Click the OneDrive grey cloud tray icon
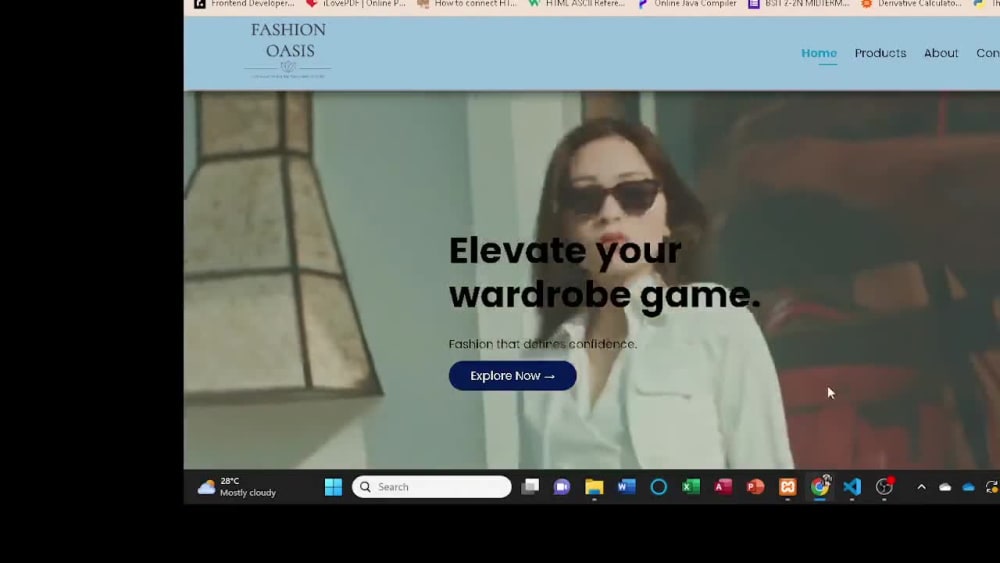This screenshot has height=563, width=1000. coord(945,487)
